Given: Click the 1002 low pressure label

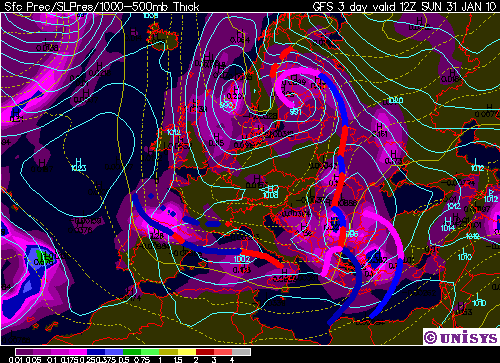Looking at the screenshot, I should (242, 259).
